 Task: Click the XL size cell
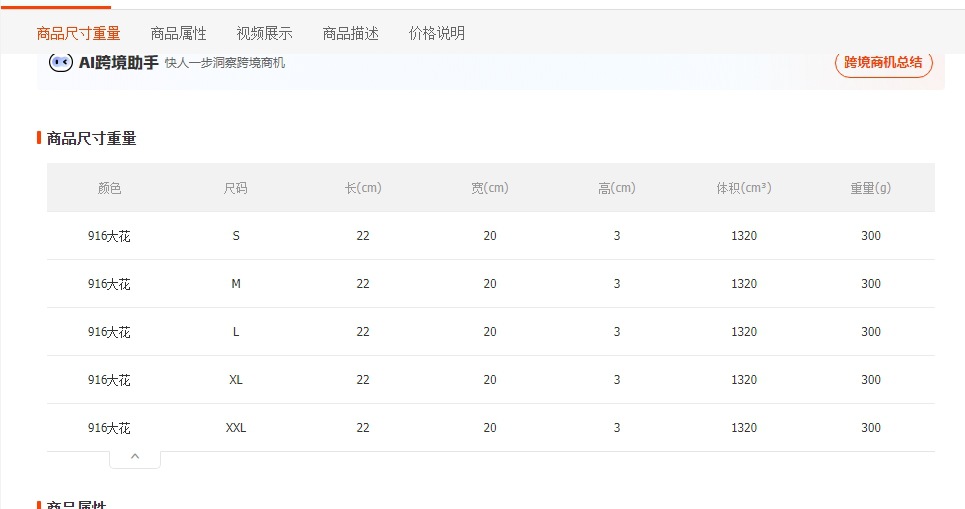236,380
